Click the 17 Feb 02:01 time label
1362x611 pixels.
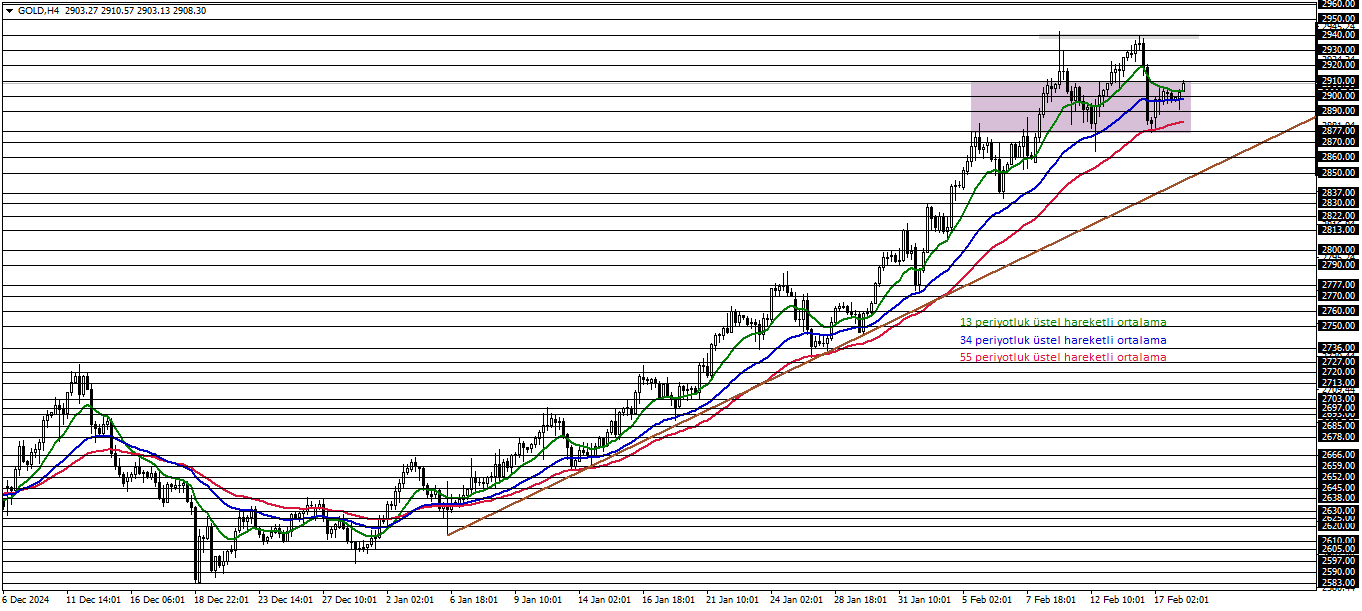tap(1181, 600)
